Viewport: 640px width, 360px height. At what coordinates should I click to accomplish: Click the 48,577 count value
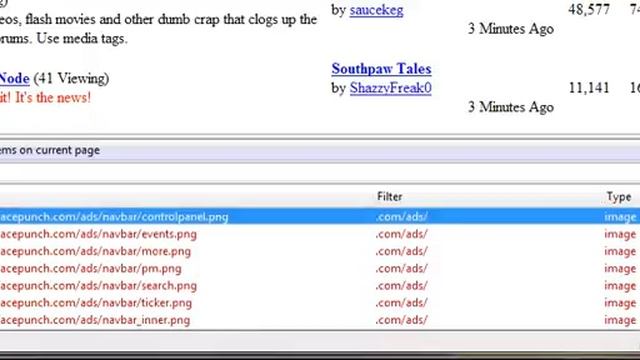click(589, 9)
